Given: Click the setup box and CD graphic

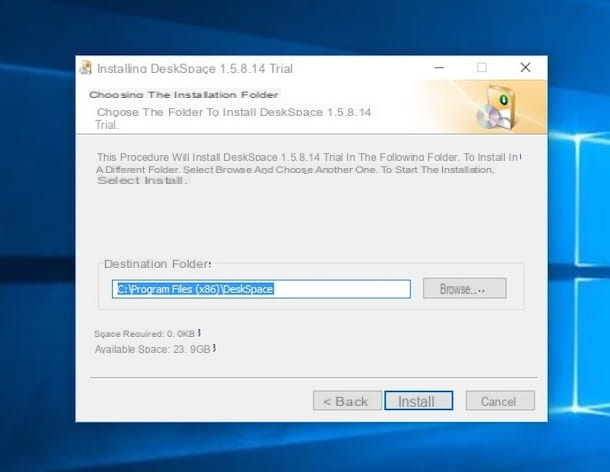Looking at the screenshot, I should 497,107.
